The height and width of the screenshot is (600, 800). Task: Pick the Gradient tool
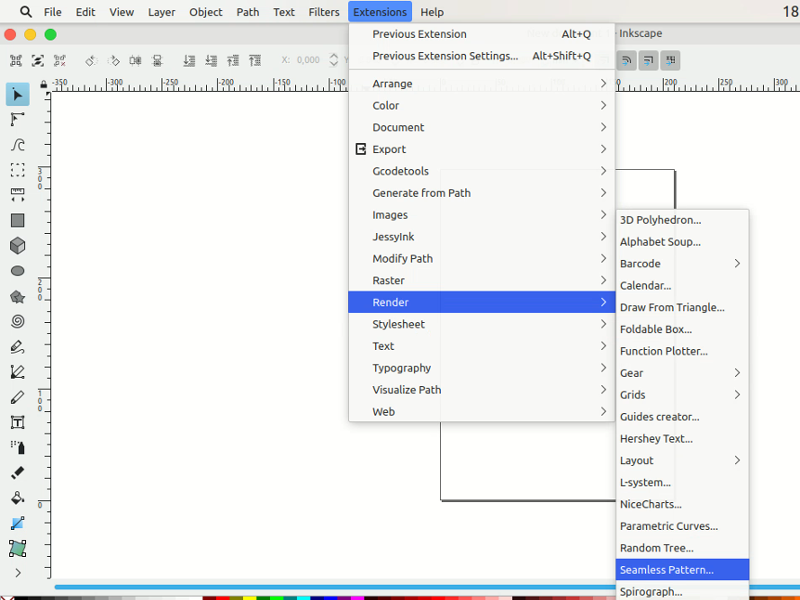16,522
